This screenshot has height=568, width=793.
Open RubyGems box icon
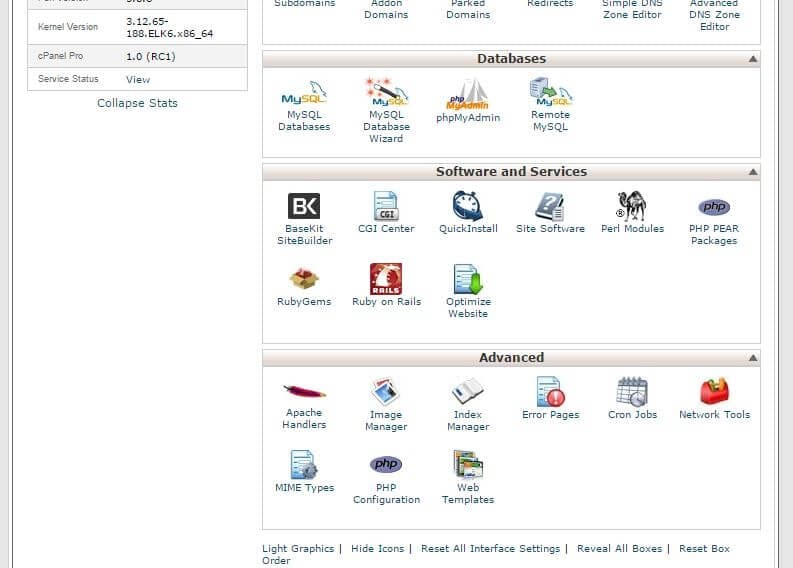(304, 279)
